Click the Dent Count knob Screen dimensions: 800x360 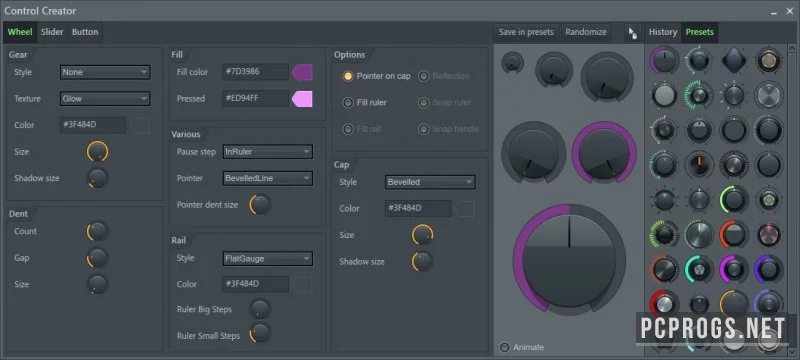tap(97, 232)
